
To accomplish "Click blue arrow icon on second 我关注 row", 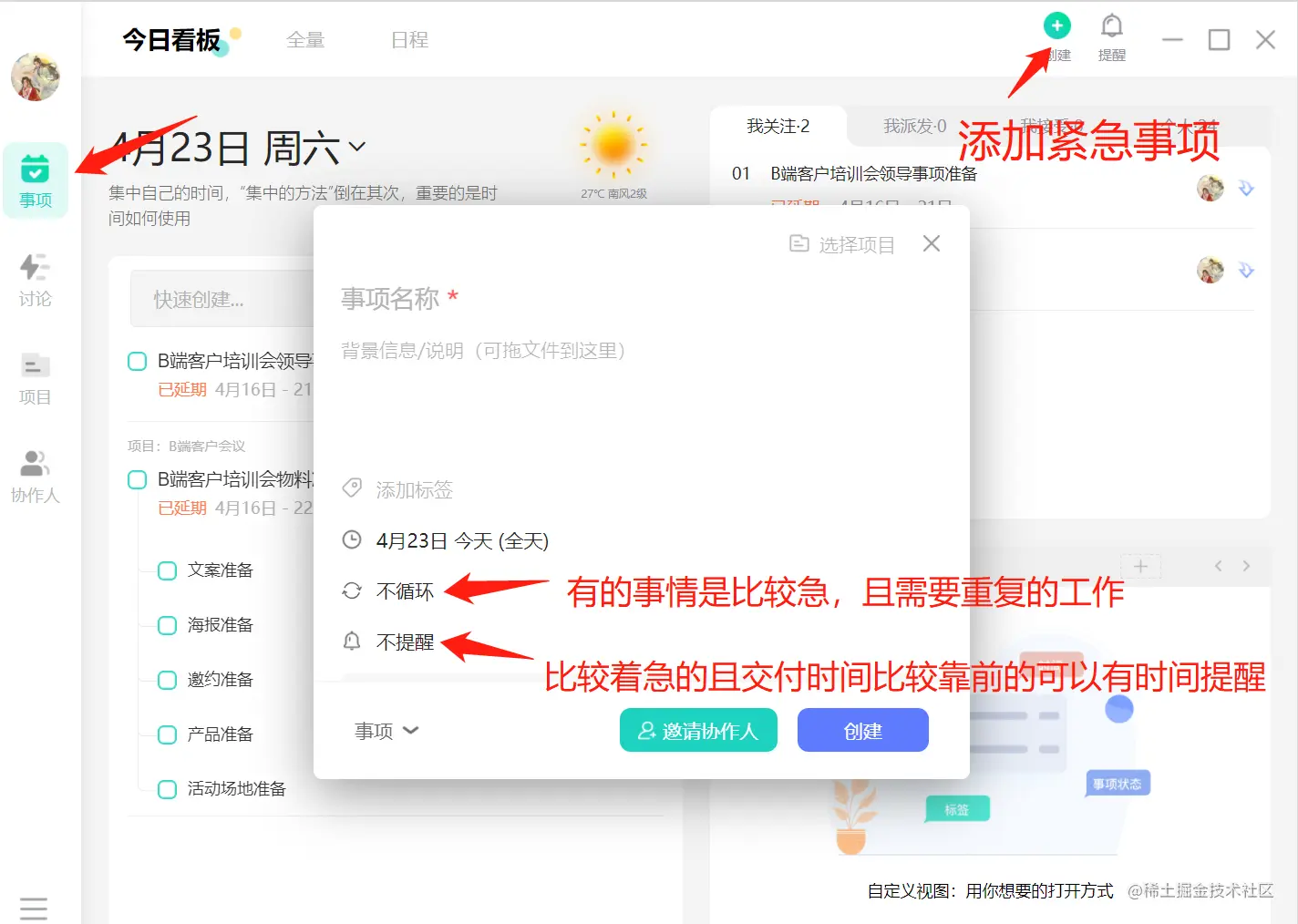I will pos(1246,270).
